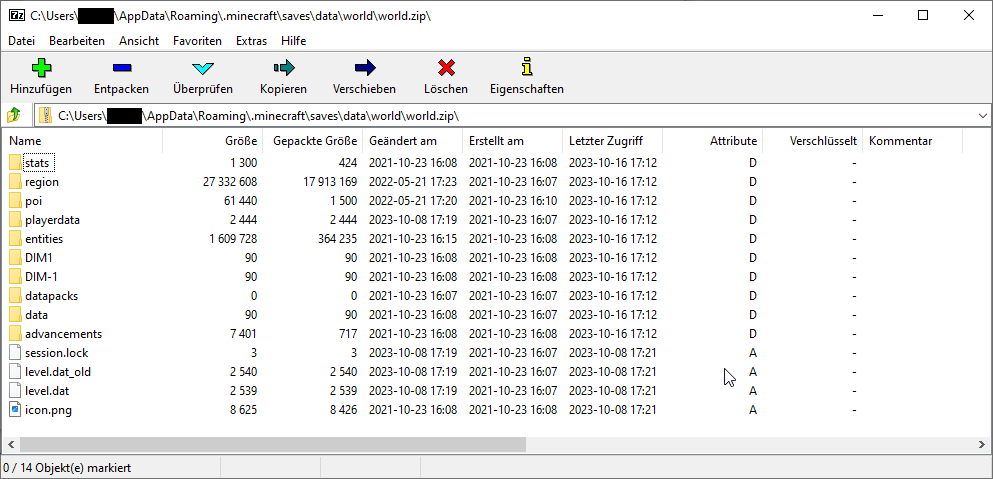Go up one folder level icon

coord(14,115)
